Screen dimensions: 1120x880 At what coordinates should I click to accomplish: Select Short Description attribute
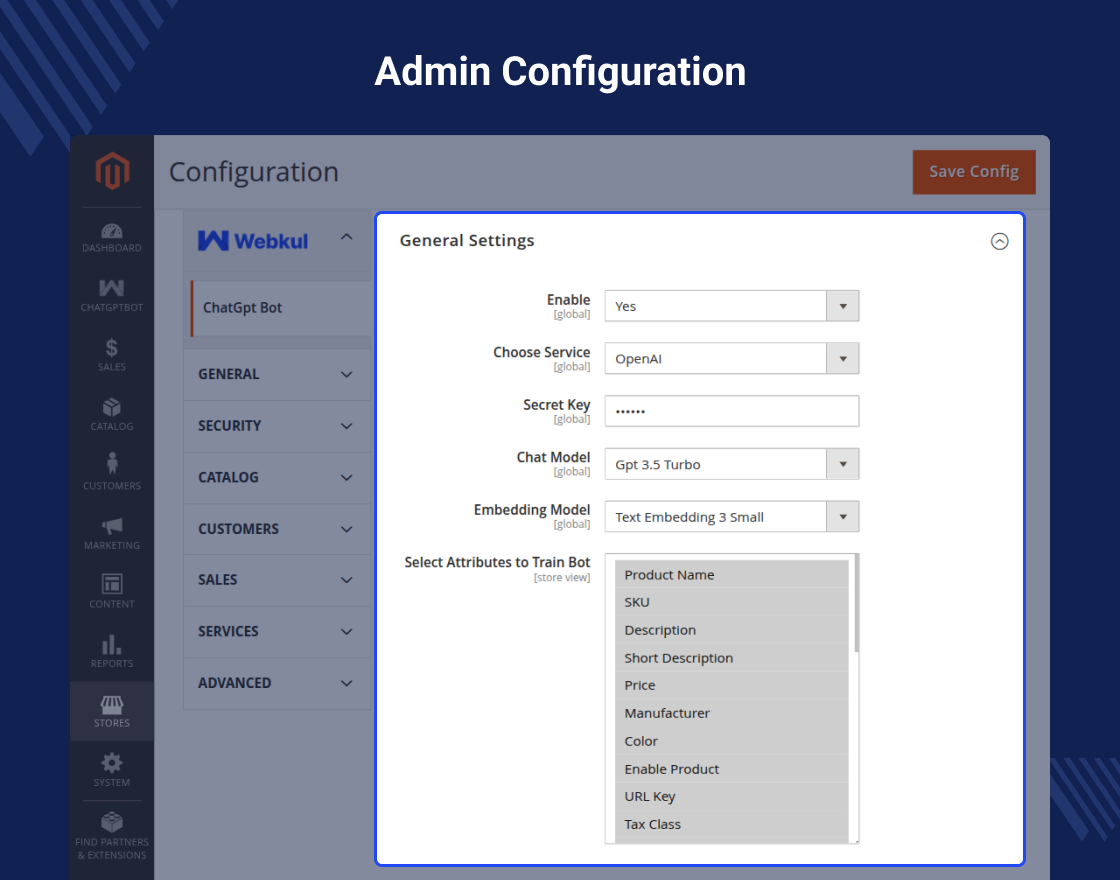click(731, 658)
